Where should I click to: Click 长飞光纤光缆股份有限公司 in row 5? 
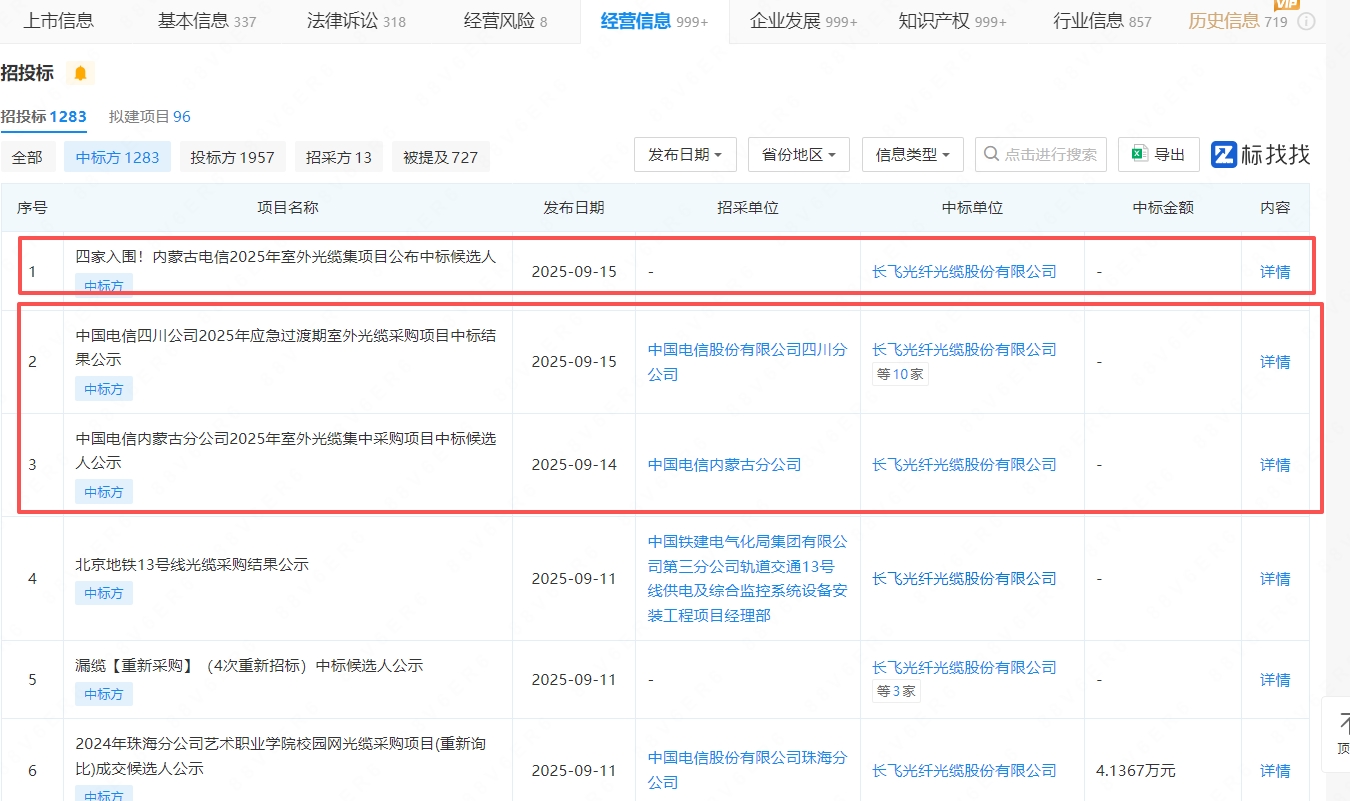coord(964,668)
